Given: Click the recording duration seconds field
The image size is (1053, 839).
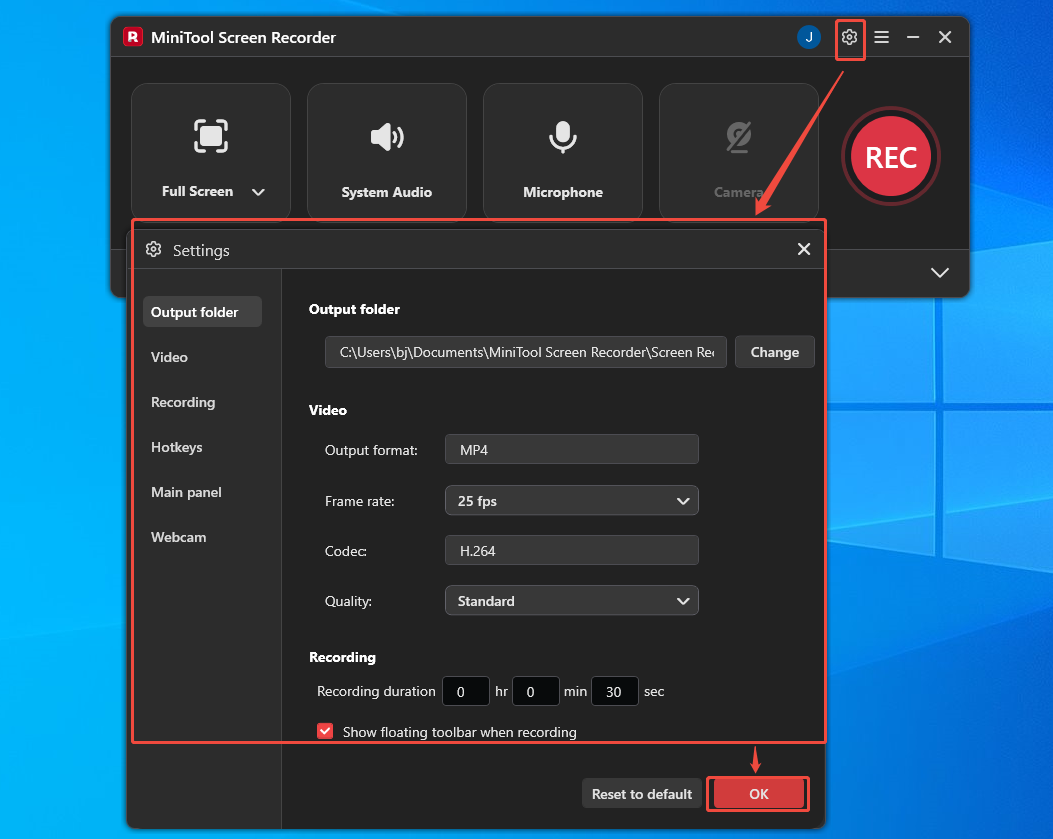Looking at the screenshot, I should [614, 691].
